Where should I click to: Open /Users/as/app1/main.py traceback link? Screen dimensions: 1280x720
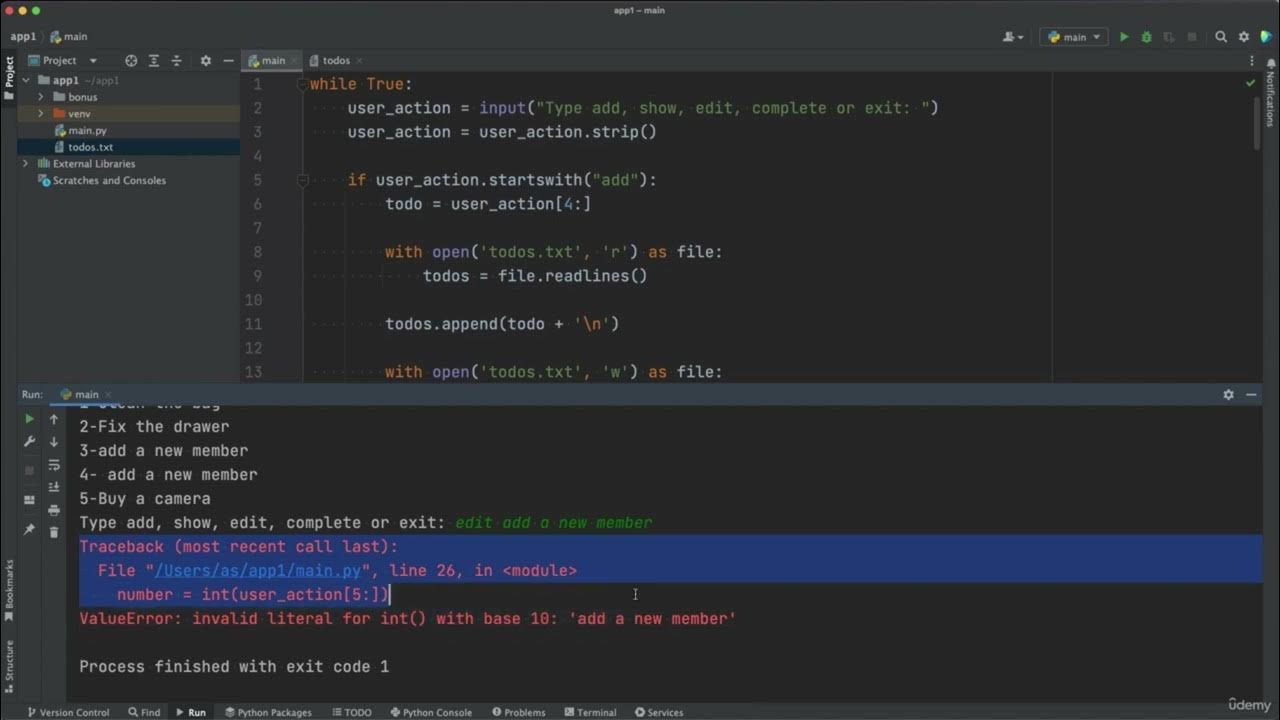257,571
